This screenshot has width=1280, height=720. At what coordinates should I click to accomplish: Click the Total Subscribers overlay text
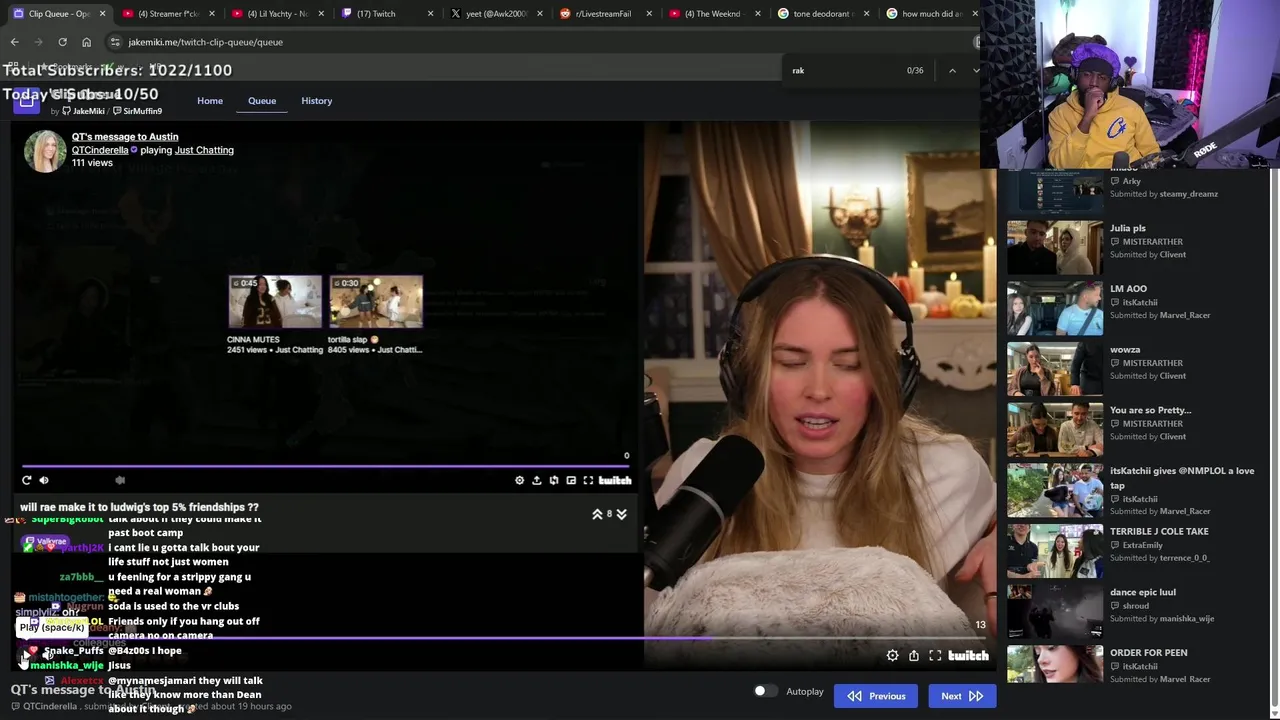(x=118, y=70)
